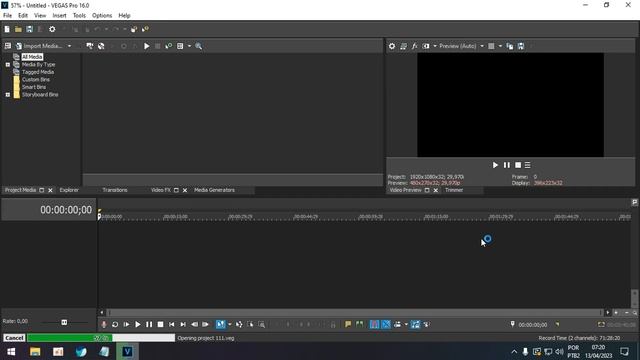This screenshot has height=360, width=640.
Task: Open the Project Media Views dropdown arrow
Action: (x=189, y=46)
